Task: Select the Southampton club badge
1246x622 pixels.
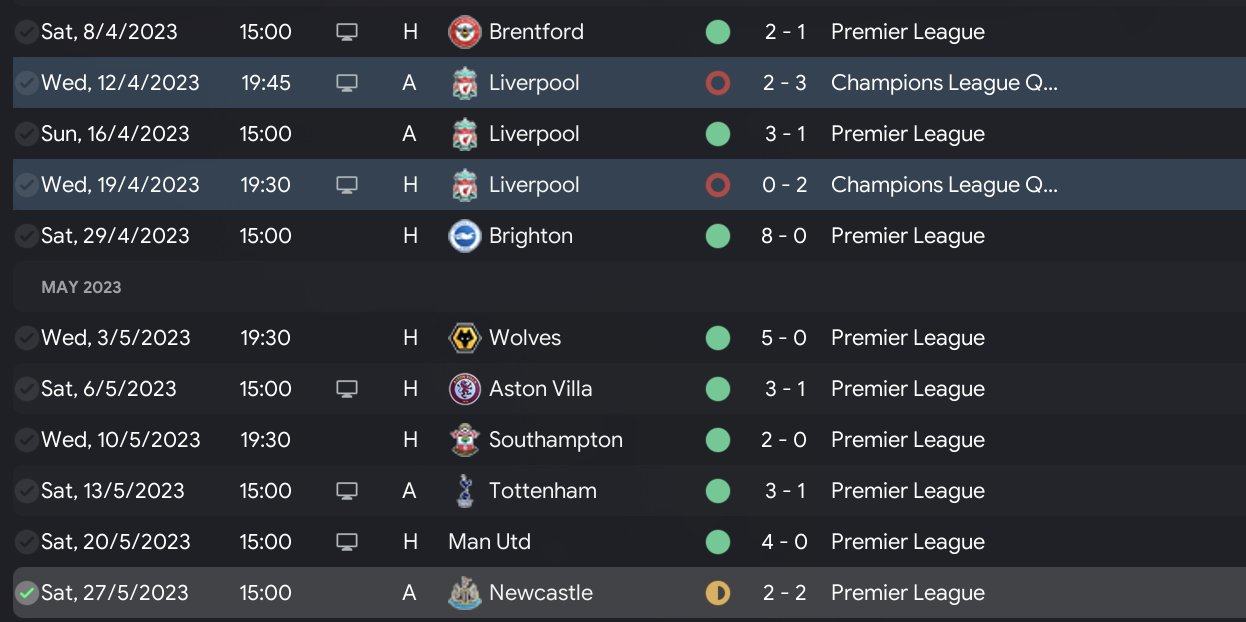Action: (x=465, y=440)
